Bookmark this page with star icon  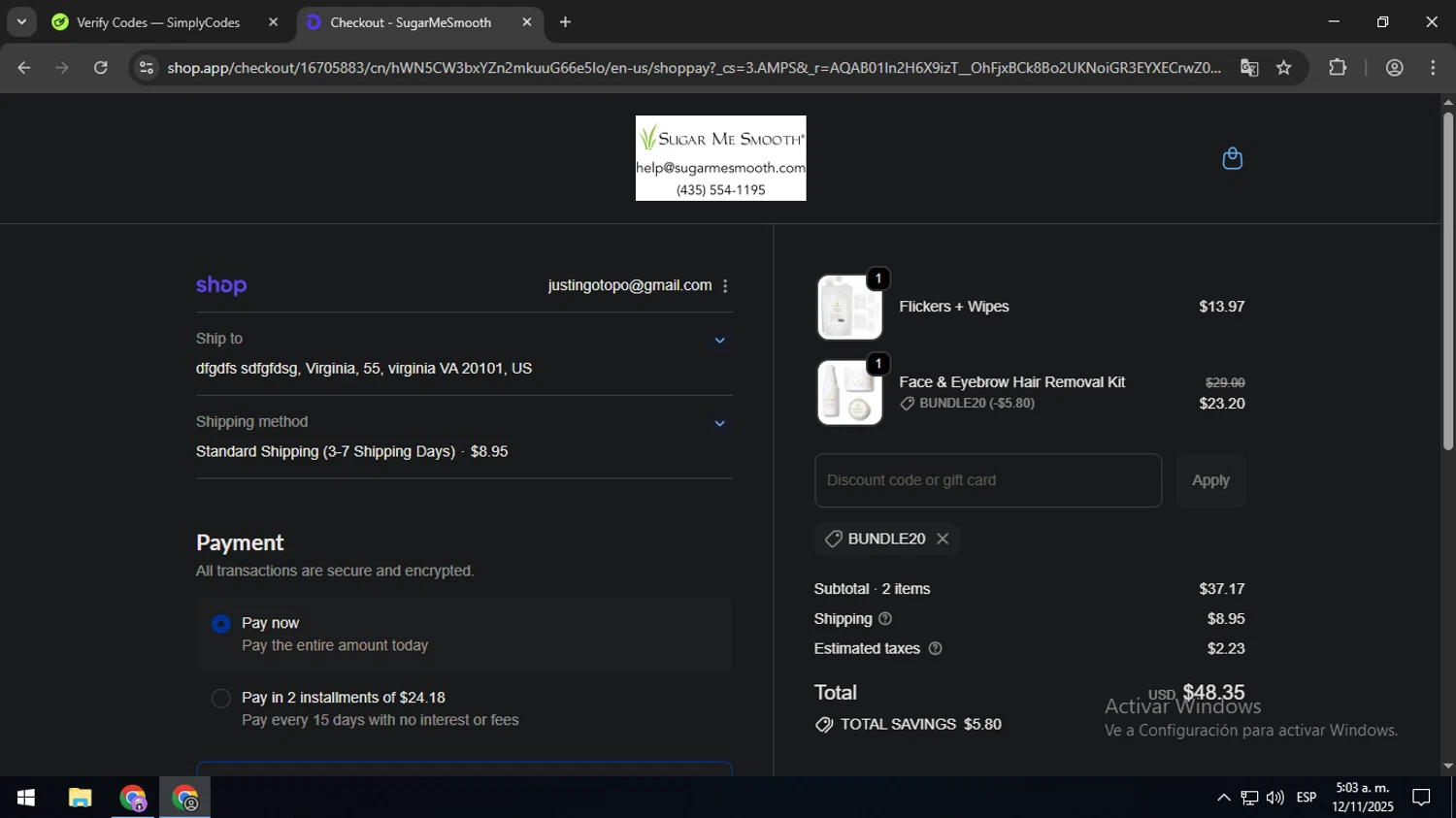[x=1284, y=68]
